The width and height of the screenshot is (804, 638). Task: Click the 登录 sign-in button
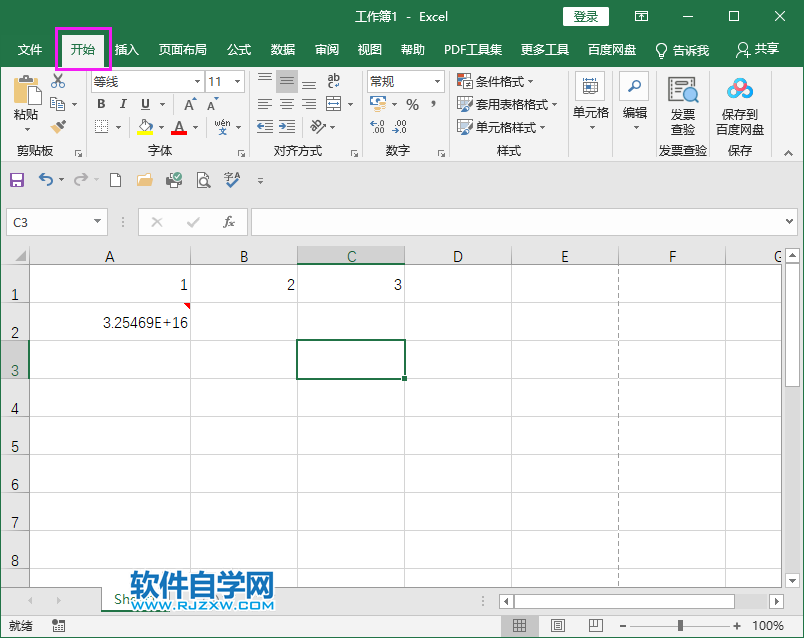point(585,16)
